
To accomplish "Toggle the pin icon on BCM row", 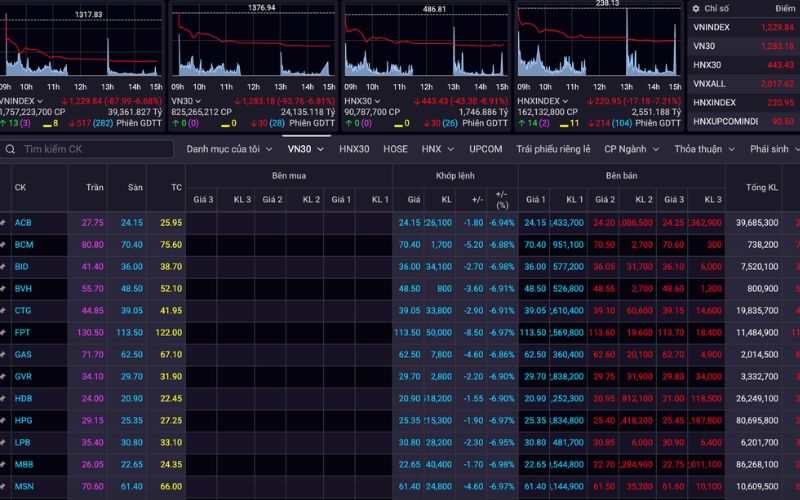I will click(x=3, y=244).
